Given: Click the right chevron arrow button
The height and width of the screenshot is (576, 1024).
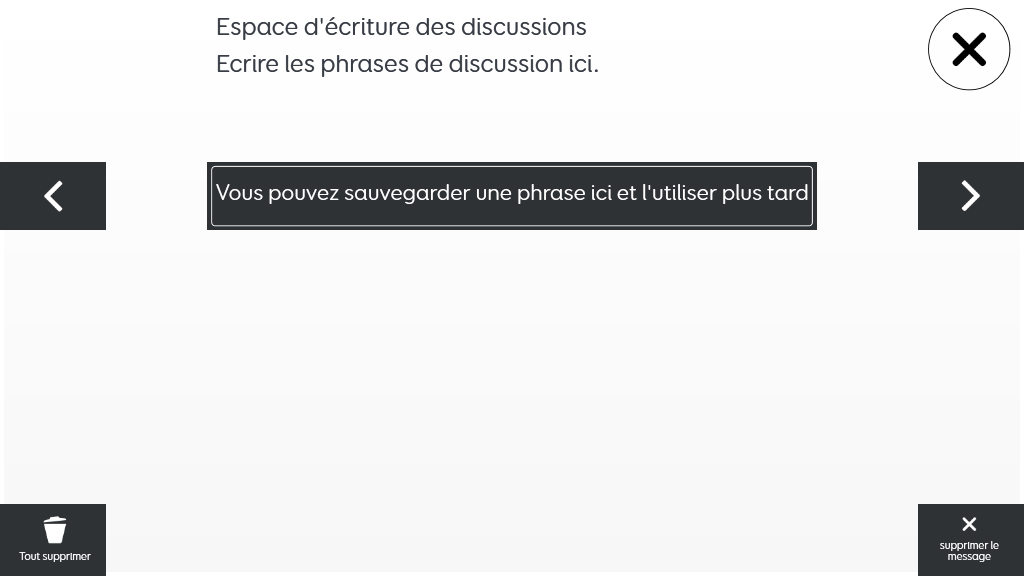Looking at the screenshot, I should click(970, 196).
